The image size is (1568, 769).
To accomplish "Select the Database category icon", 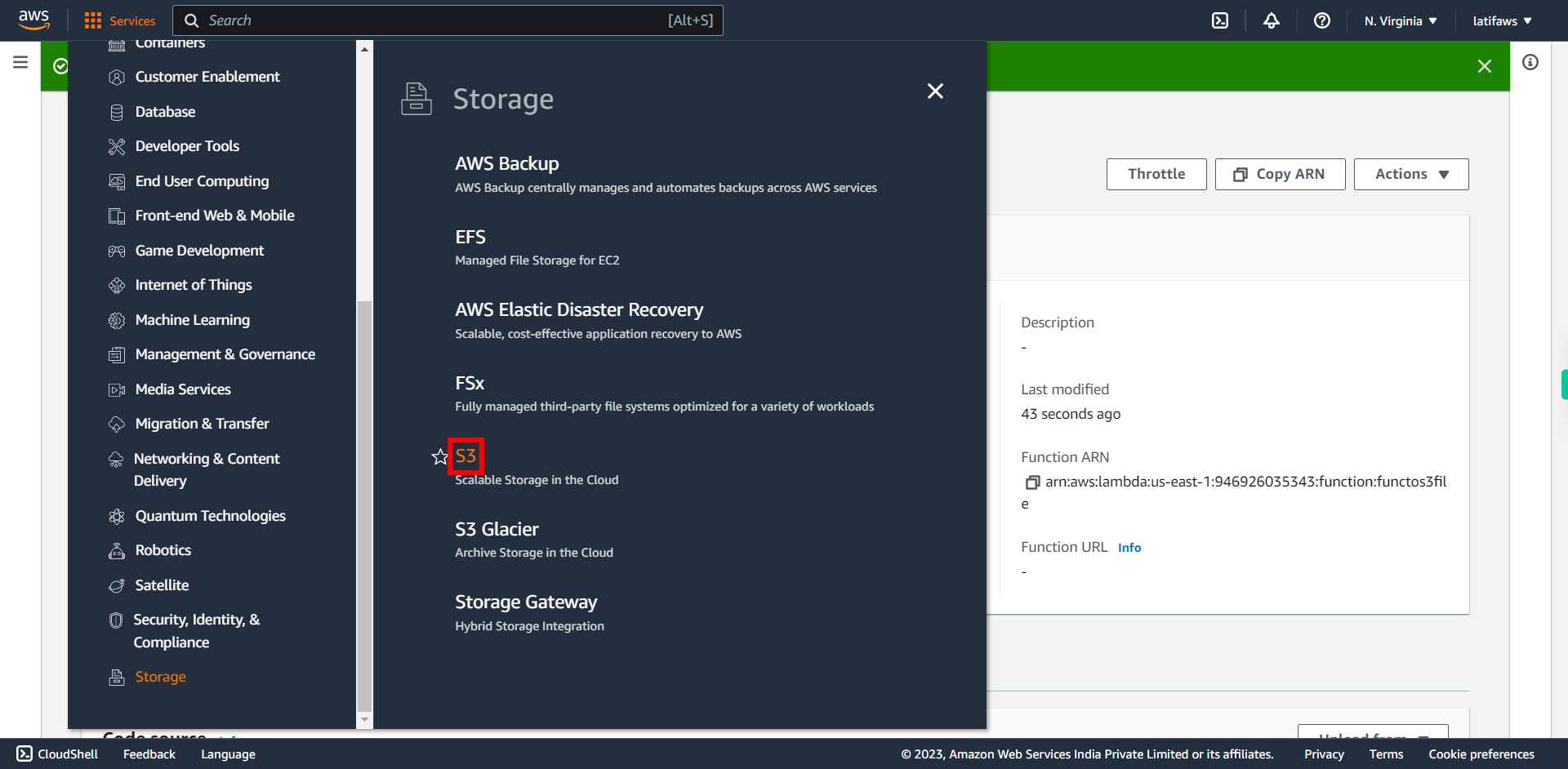I will (117, 112).
